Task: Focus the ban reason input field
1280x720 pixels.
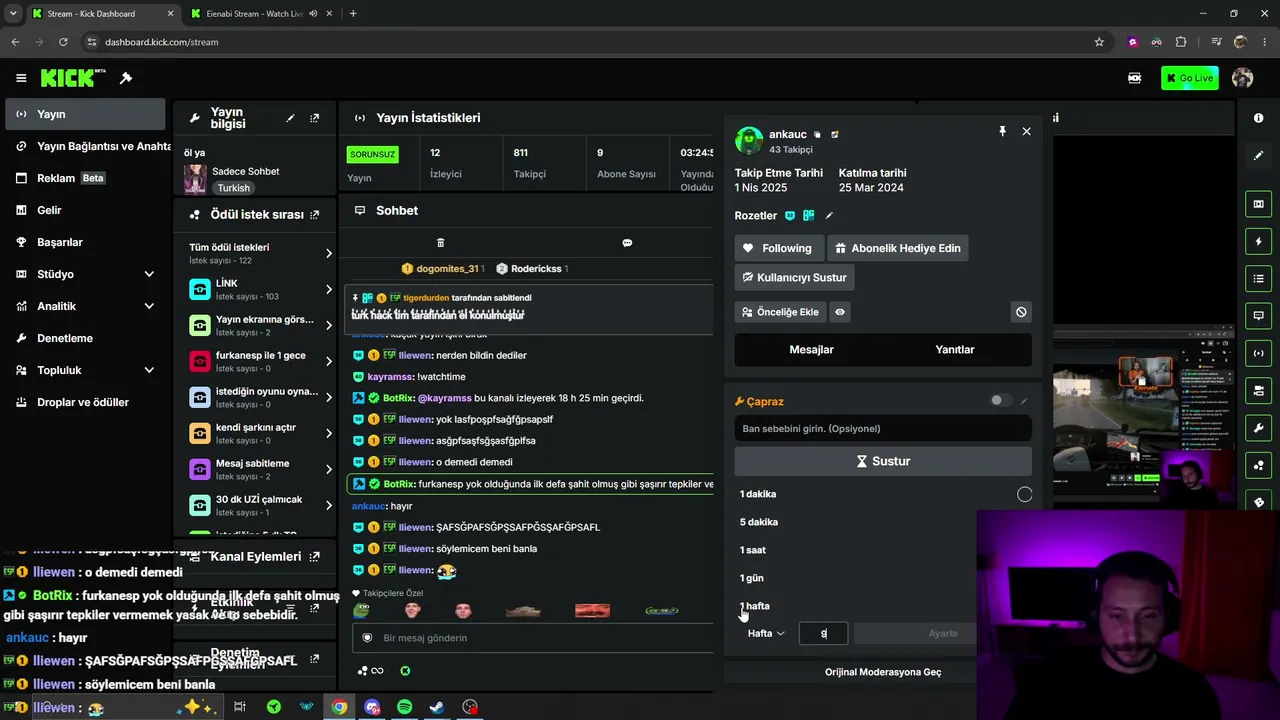Action: pos(883,429)
